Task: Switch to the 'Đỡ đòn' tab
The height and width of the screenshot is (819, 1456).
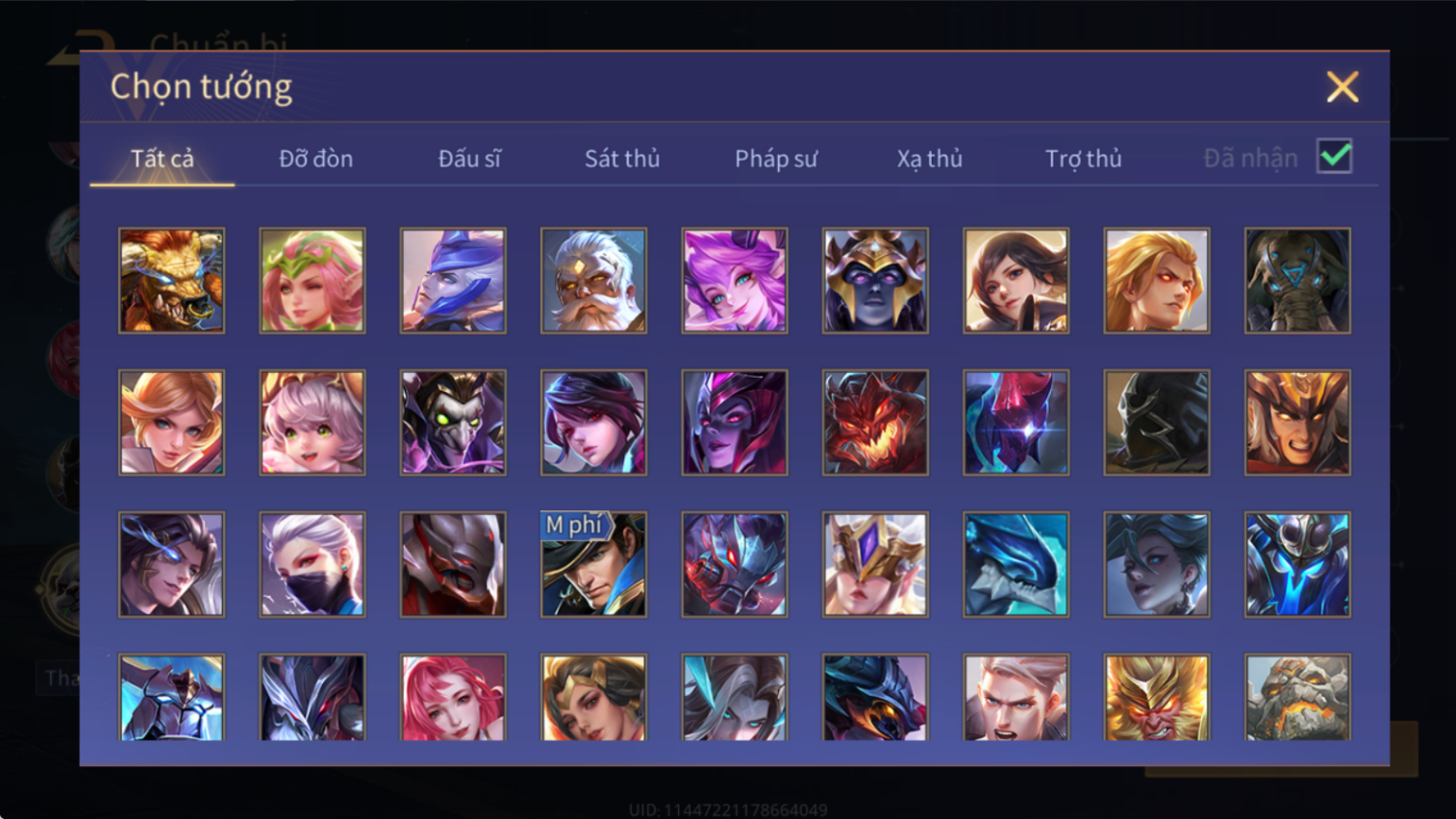Action: 315,159
